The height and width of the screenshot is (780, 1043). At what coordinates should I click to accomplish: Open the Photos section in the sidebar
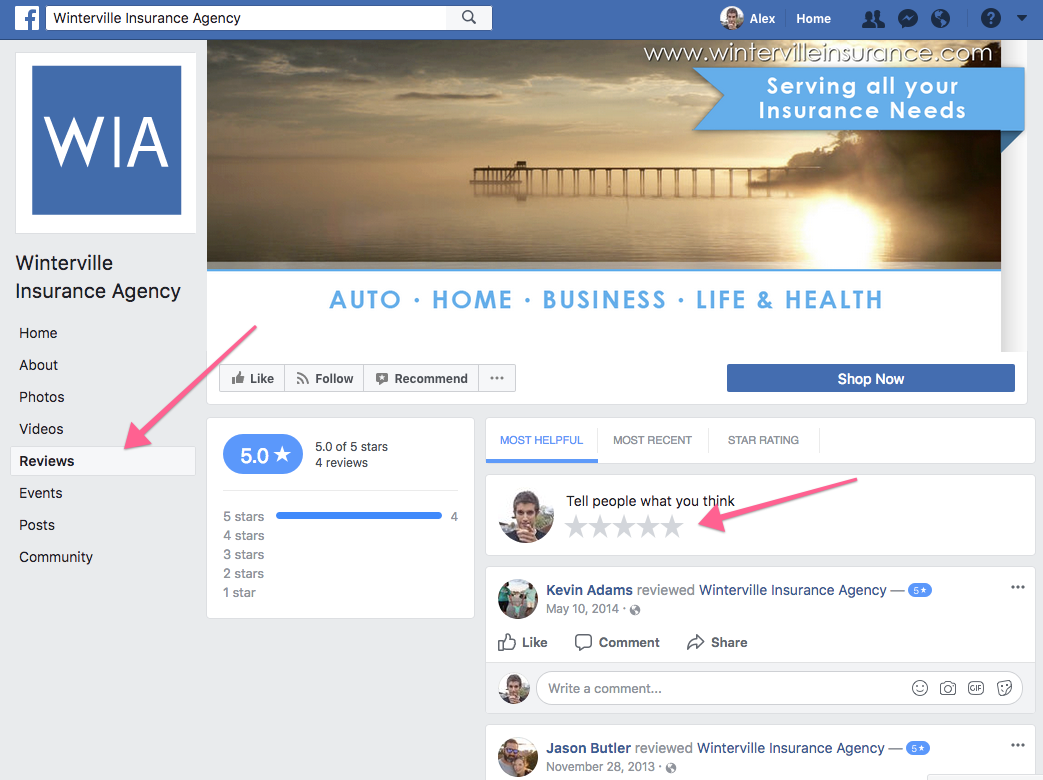[x=42, y=397]
